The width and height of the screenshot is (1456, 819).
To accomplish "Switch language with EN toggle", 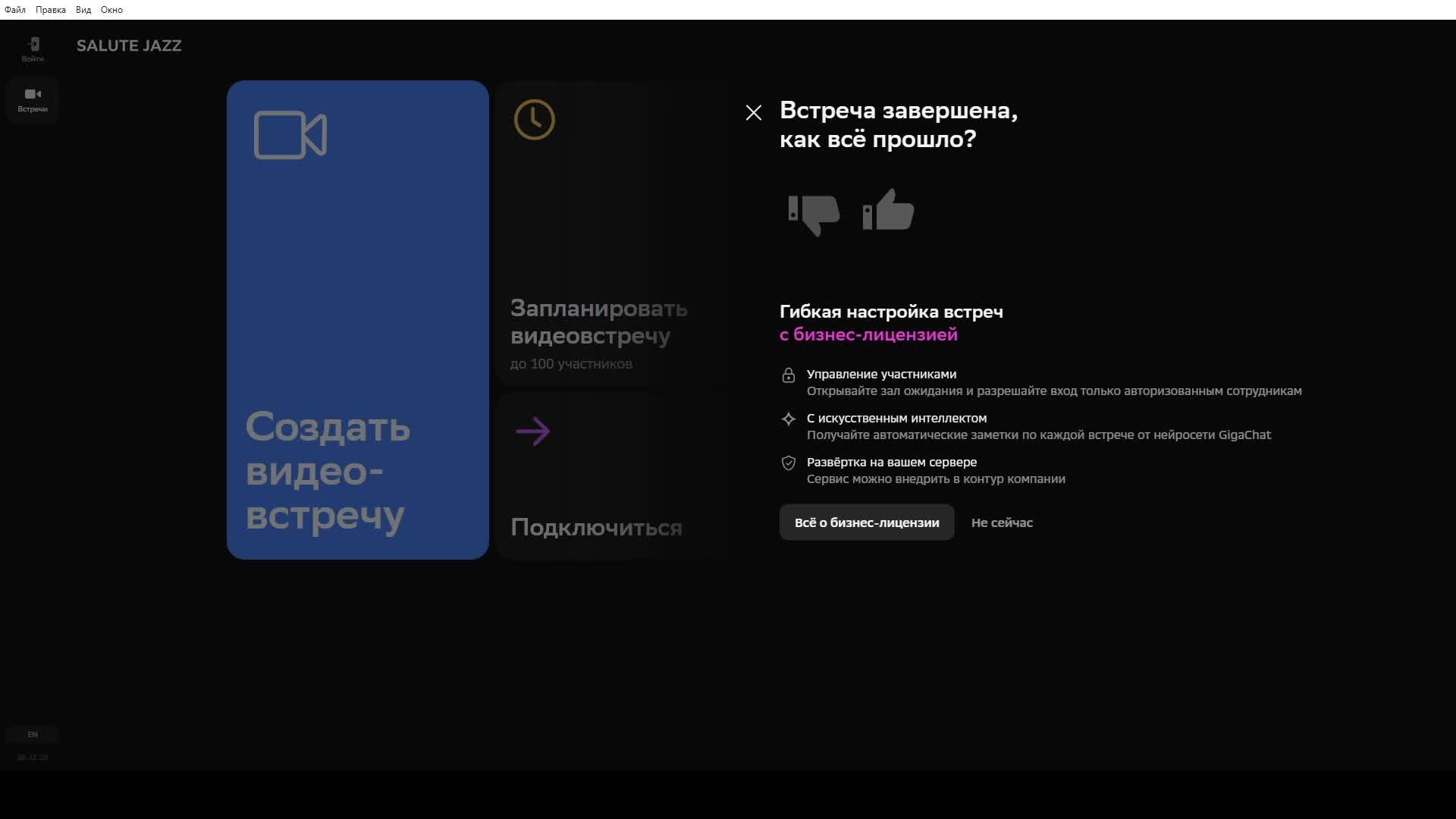I will tap(33, 734).
